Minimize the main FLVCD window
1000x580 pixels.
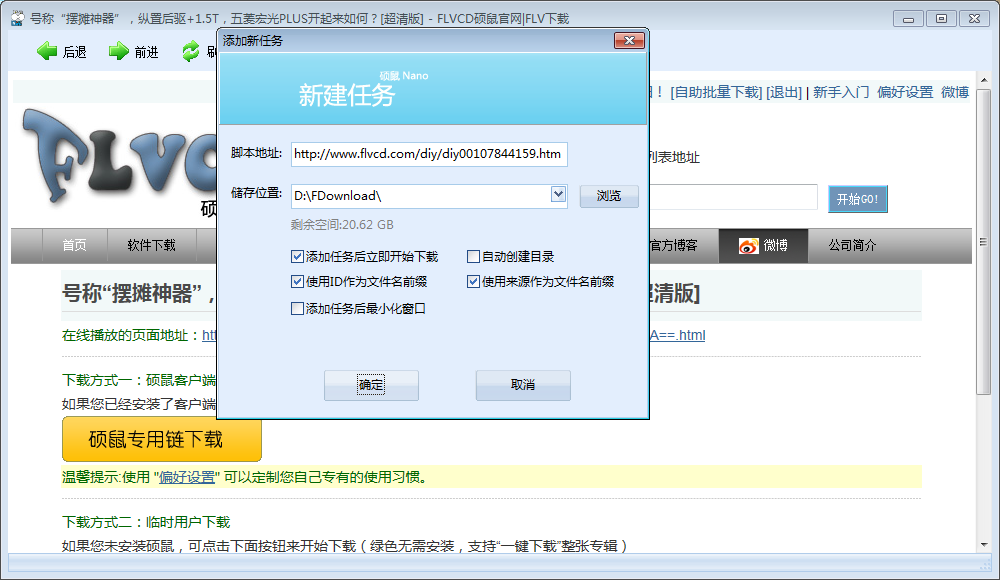(908, 19)
